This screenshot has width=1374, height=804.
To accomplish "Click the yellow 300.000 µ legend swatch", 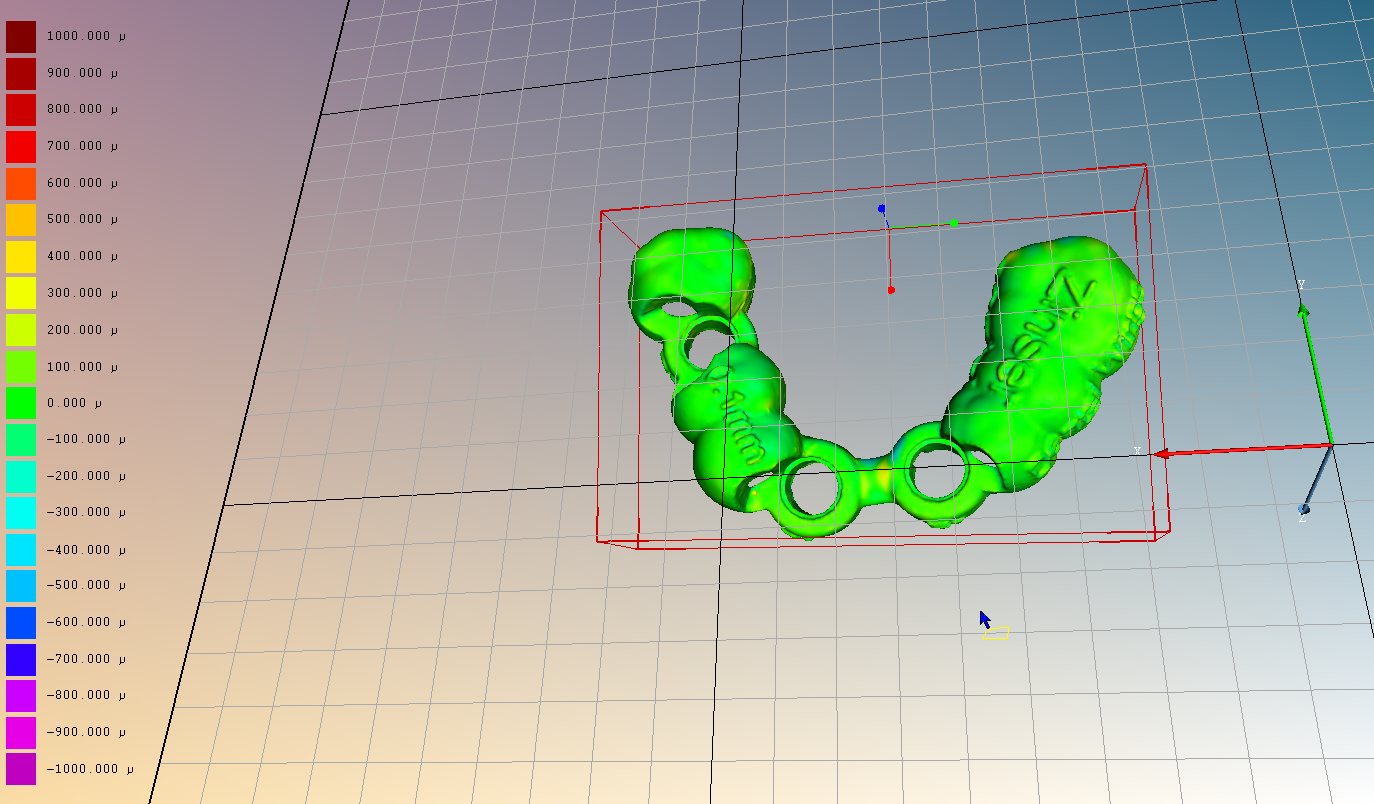I will tap(21, 293).
